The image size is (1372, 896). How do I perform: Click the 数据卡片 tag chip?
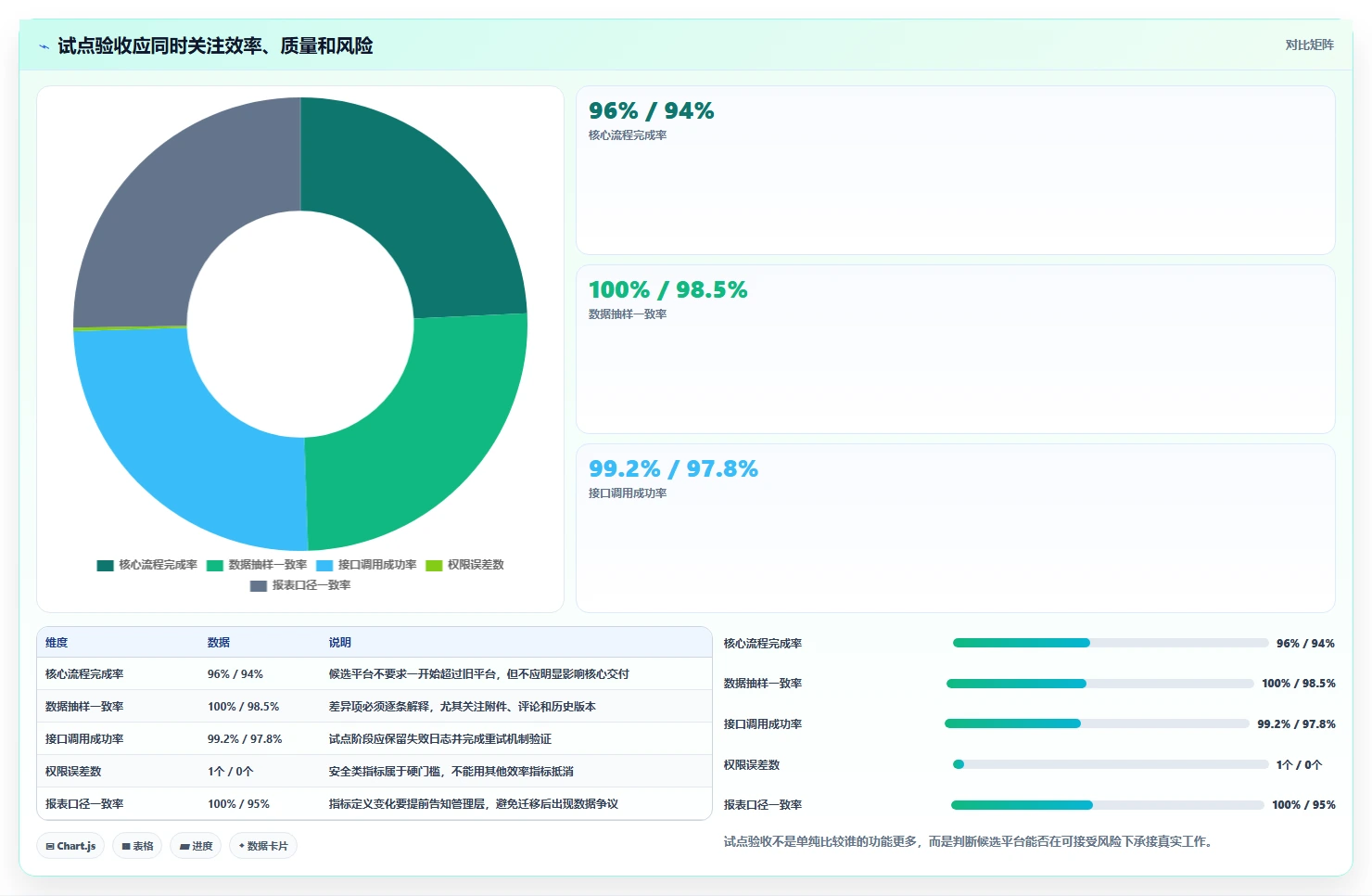click(263, 846)
